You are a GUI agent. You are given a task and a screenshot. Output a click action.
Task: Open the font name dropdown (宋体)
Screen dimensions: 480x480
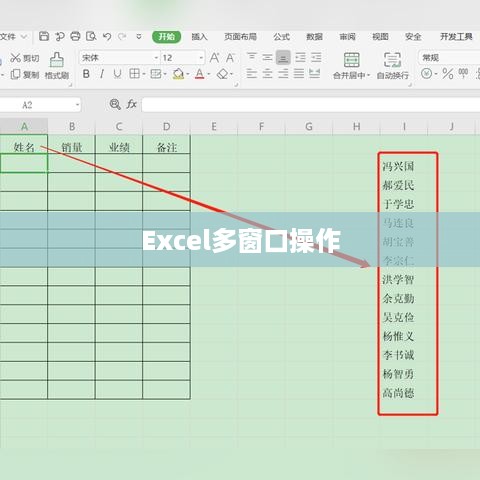(x=156, y=58)
